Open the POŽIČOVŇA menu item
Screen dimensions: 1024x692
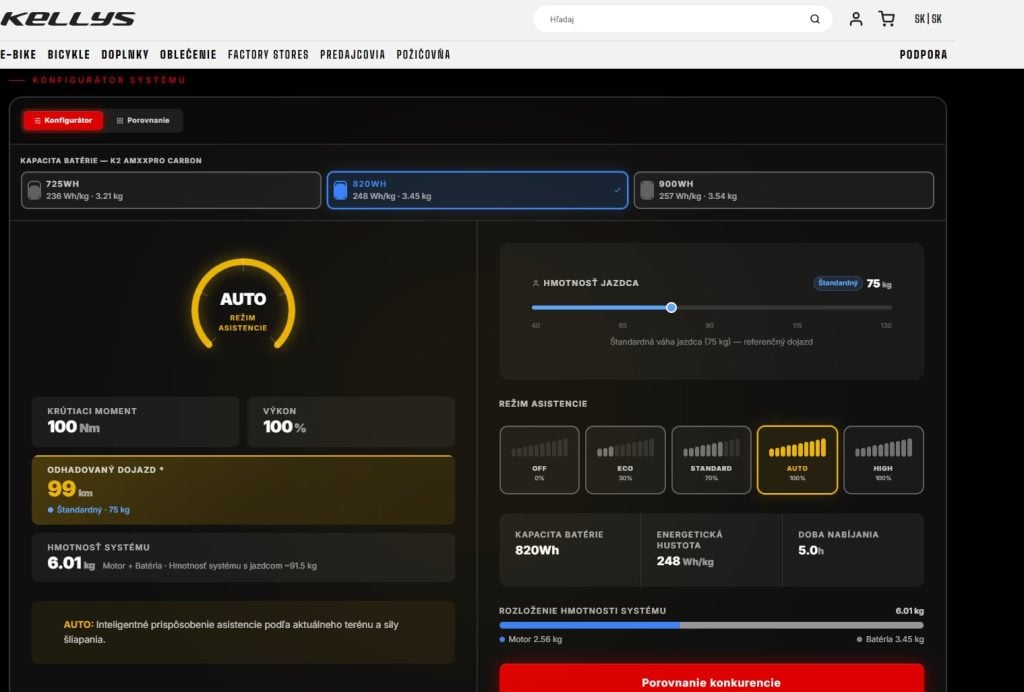pos(423,55)
